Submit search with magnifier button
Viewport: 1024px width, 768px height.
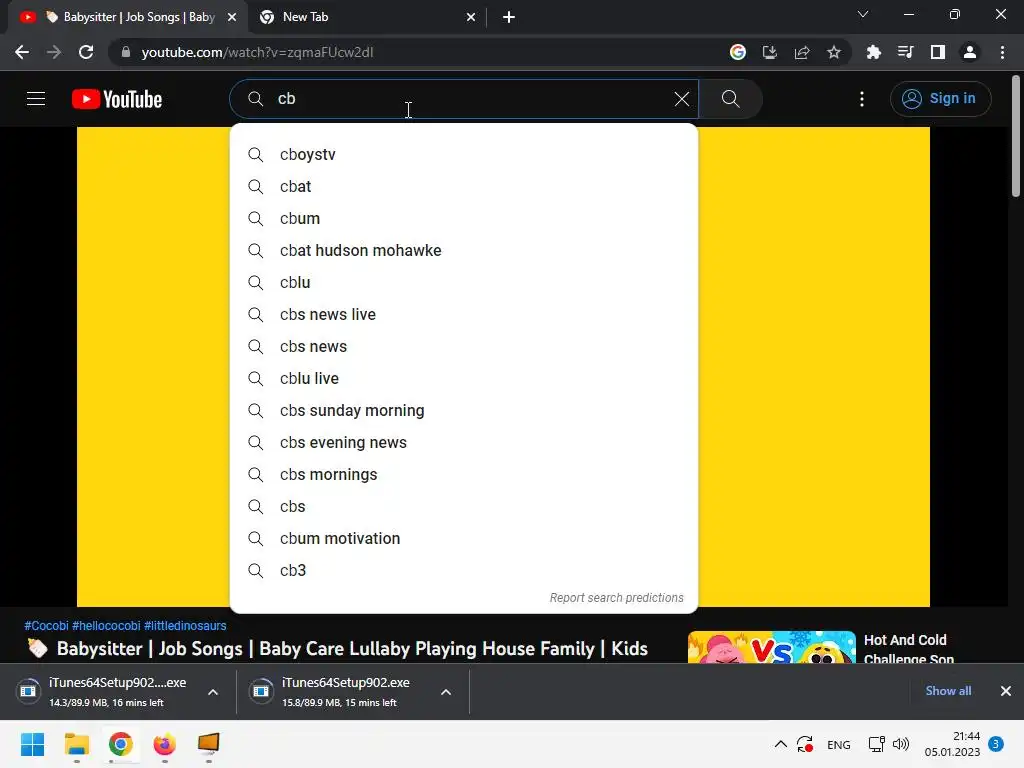pos(731,99)
